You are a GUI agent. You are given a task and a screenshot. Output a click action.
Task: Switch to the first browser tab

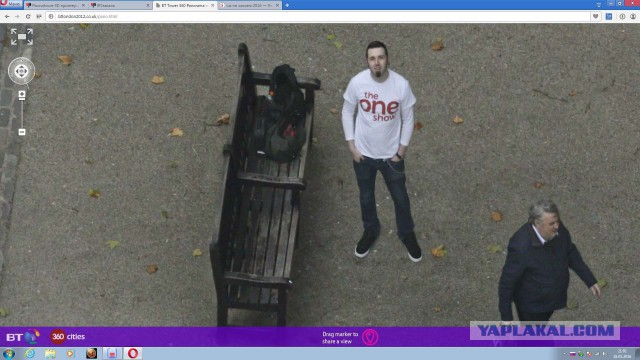point(55,5)
